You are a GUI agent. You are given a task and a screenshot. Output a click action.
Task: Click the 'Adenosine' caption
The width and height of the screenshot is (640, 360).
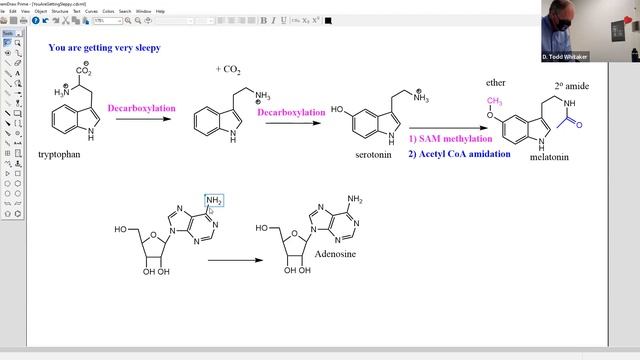point(335,254)
